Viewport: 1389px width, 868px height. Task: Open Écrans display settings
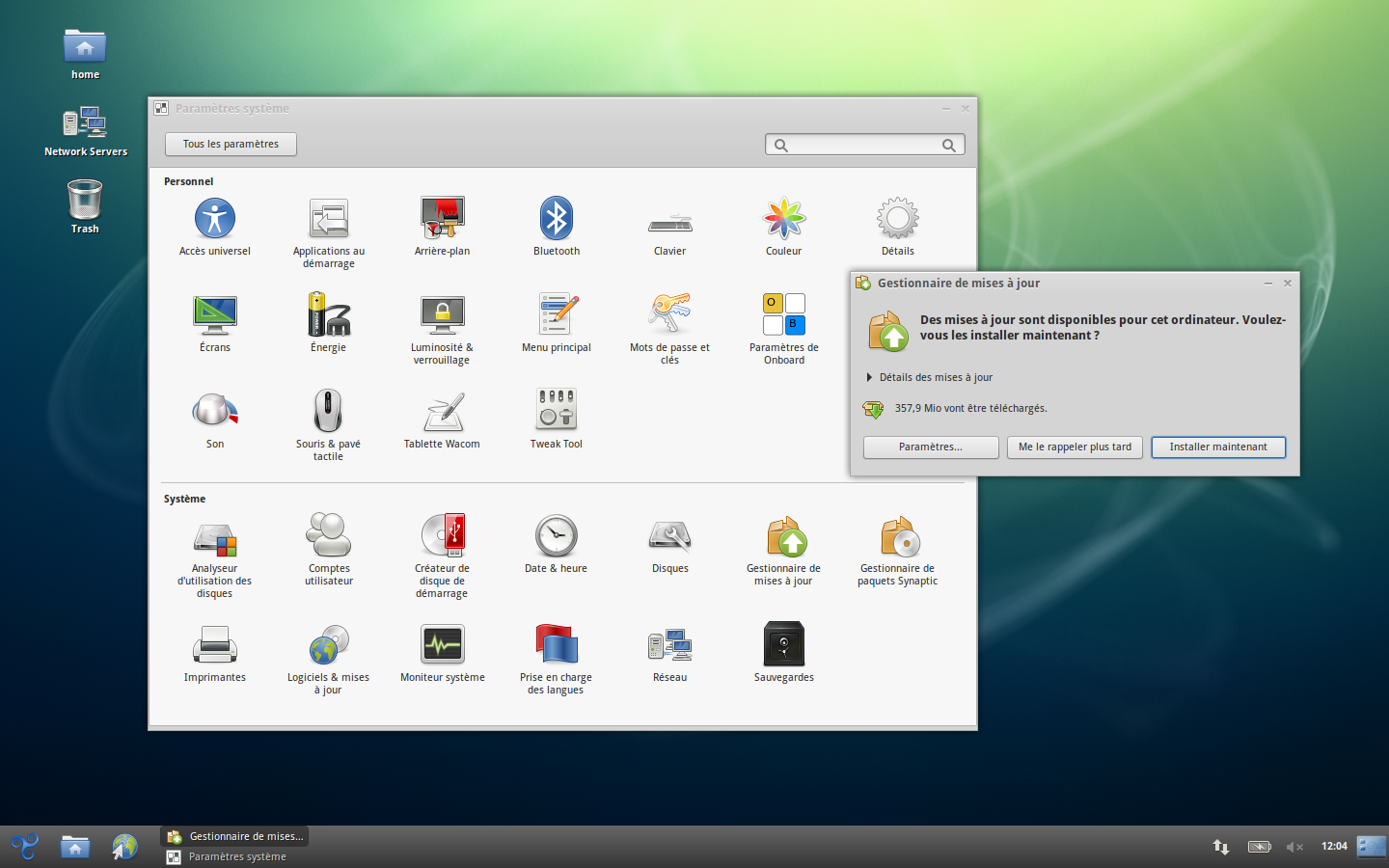click(x=215, y=324)
